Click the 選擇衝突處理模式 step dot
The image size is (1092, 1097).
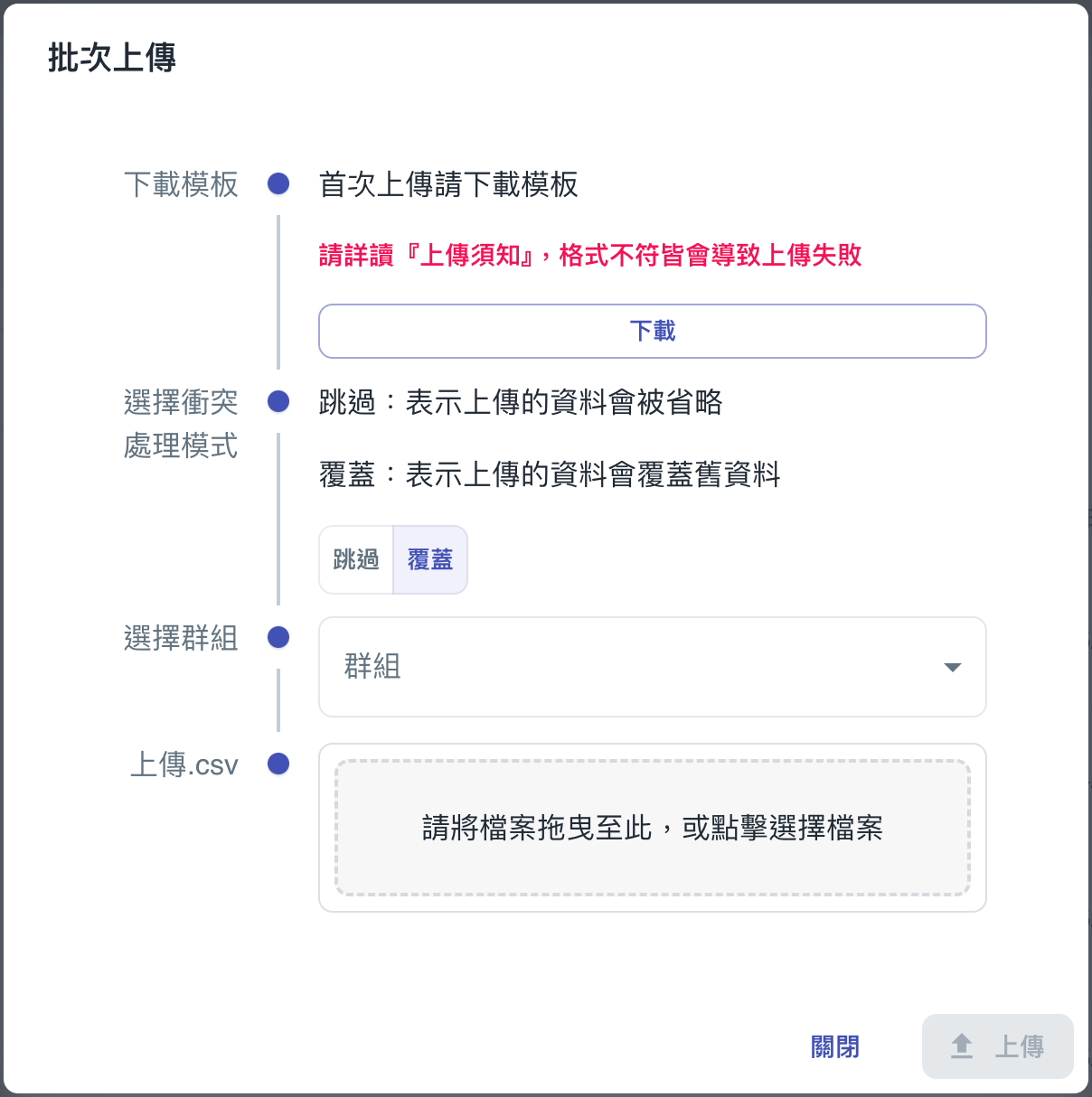(x=278, y=401)
